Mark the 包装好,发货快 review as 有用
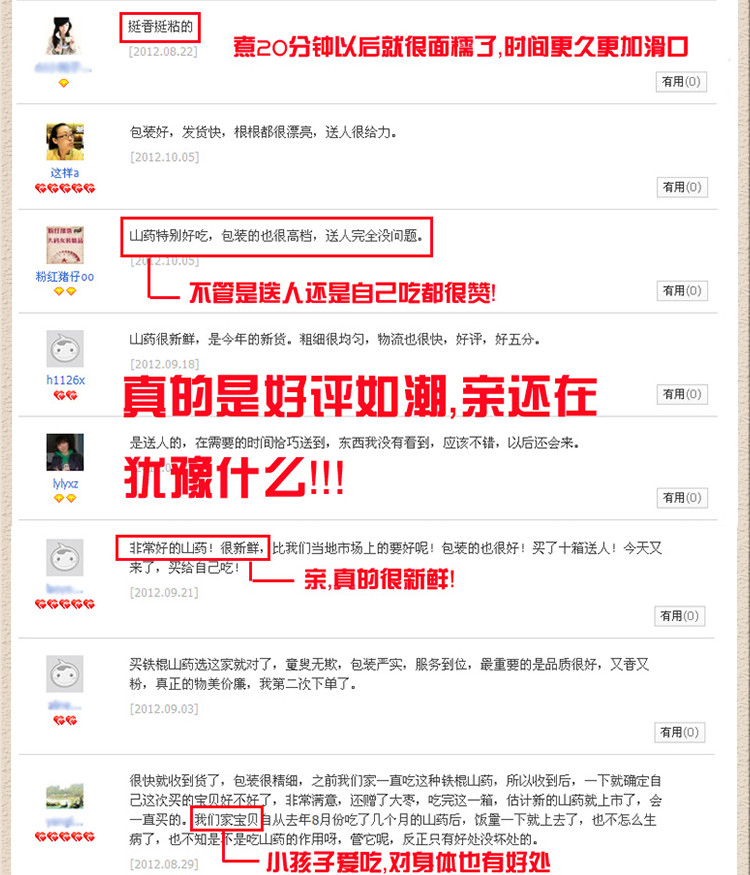Screen dimensions: 750x875 [x=682, y=187]
